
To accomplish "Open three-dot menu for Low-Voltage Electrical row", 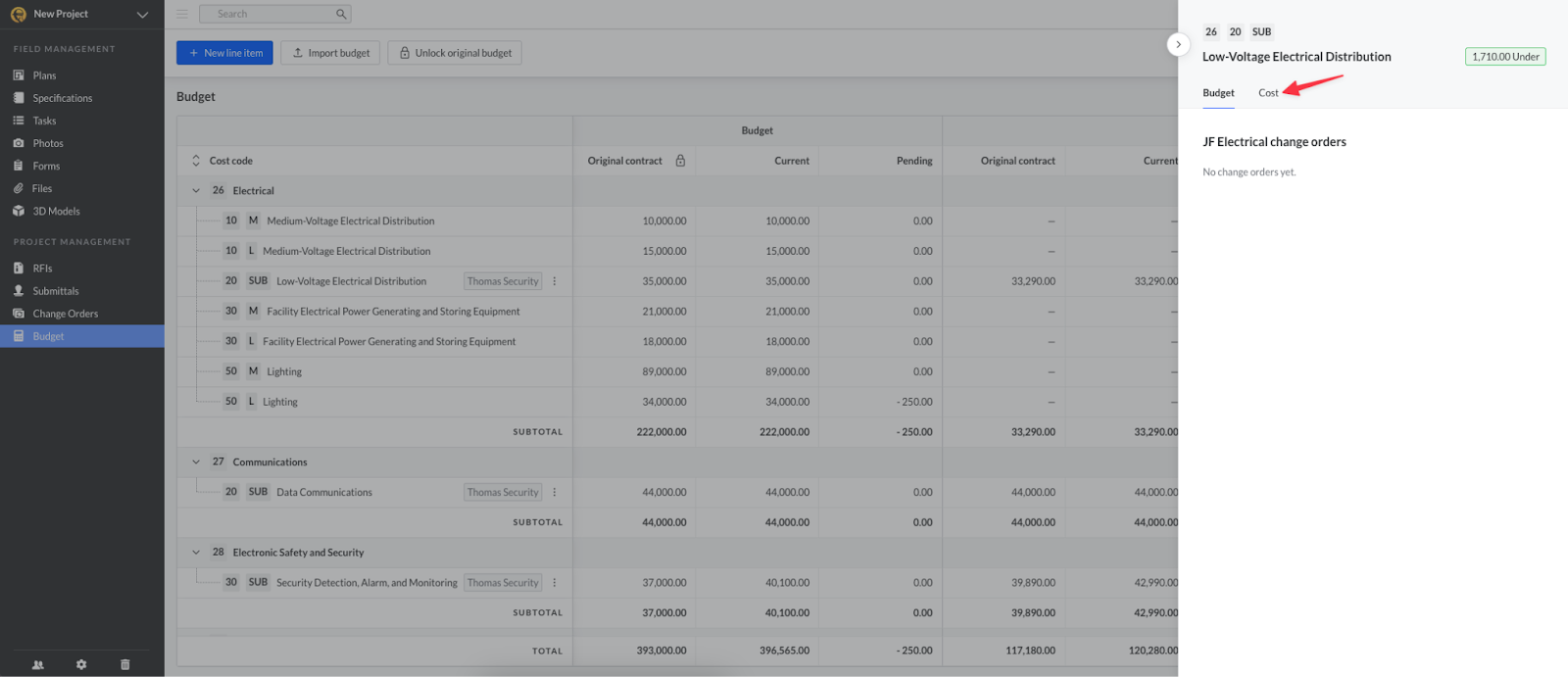I will (555, 281).
